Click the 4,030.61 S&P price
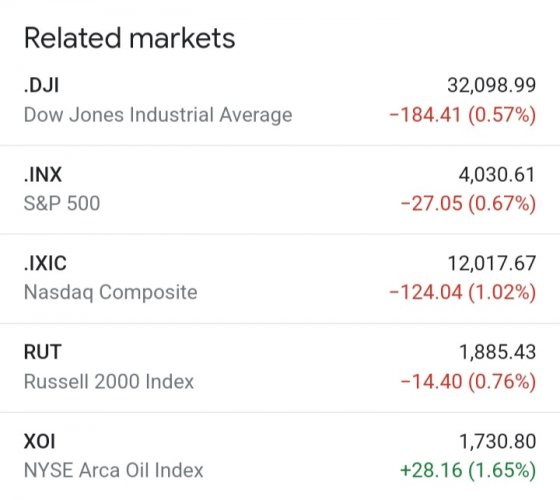 click(x=497, y=174)
